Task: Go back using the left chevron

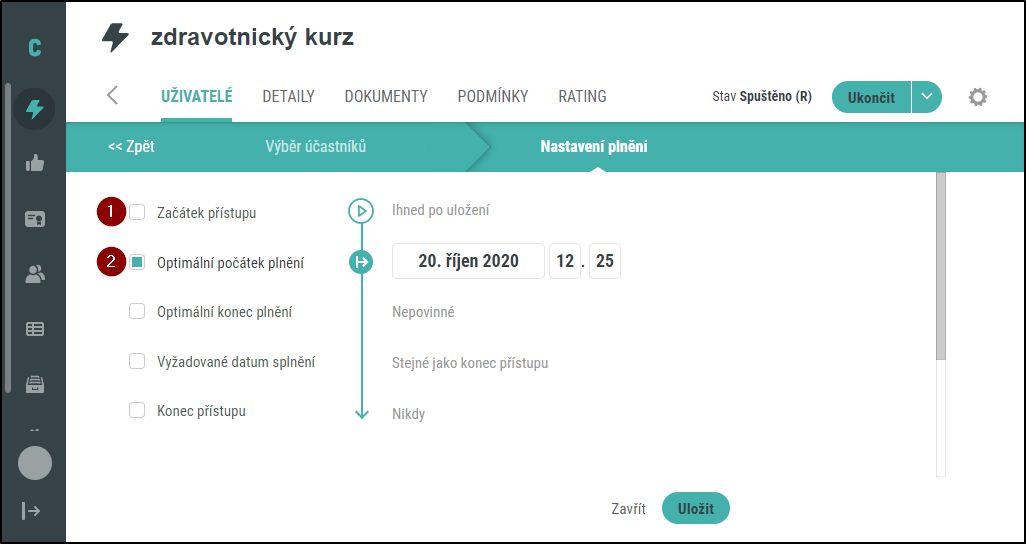Action: tap(112, 96)
